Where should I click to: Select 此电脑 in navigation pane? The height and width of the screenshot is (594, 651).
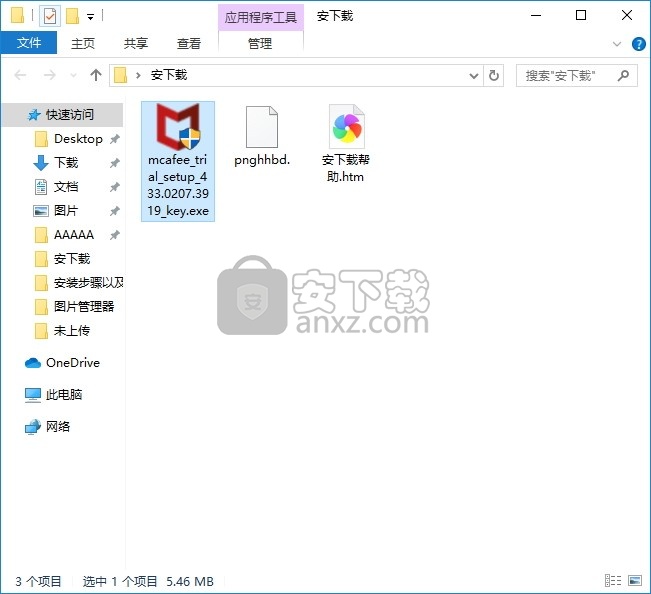click(x=64, y=394)
